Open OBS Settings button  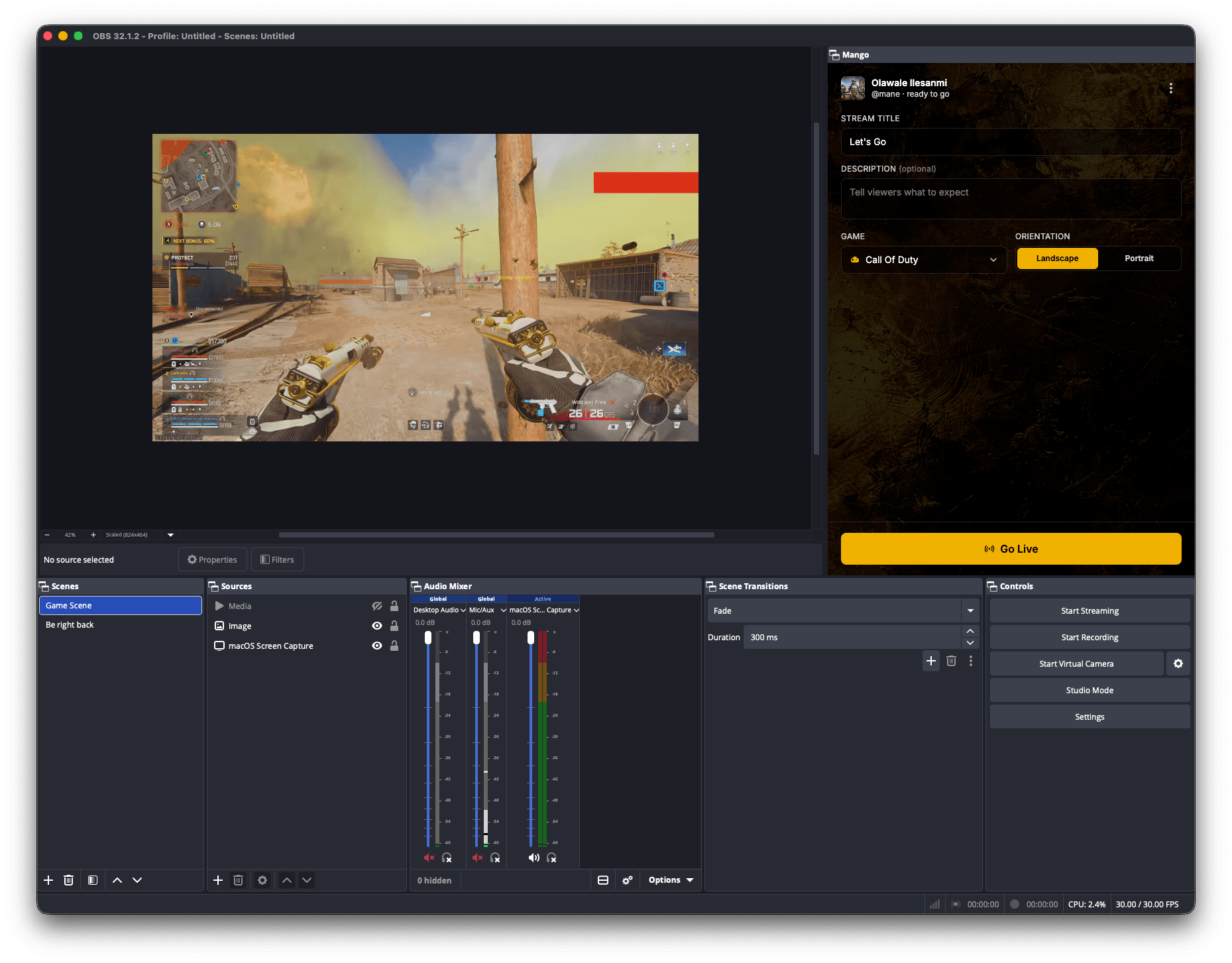click(x=1090, y=716)
